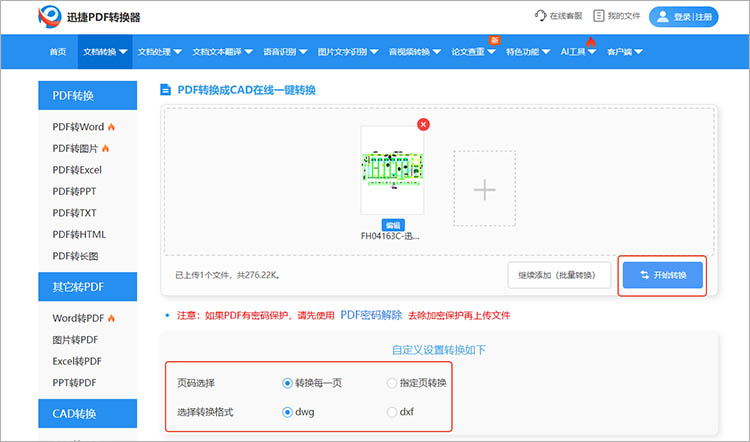Go to the 首页 tab

pyautogui.click(x=58, y=52)
